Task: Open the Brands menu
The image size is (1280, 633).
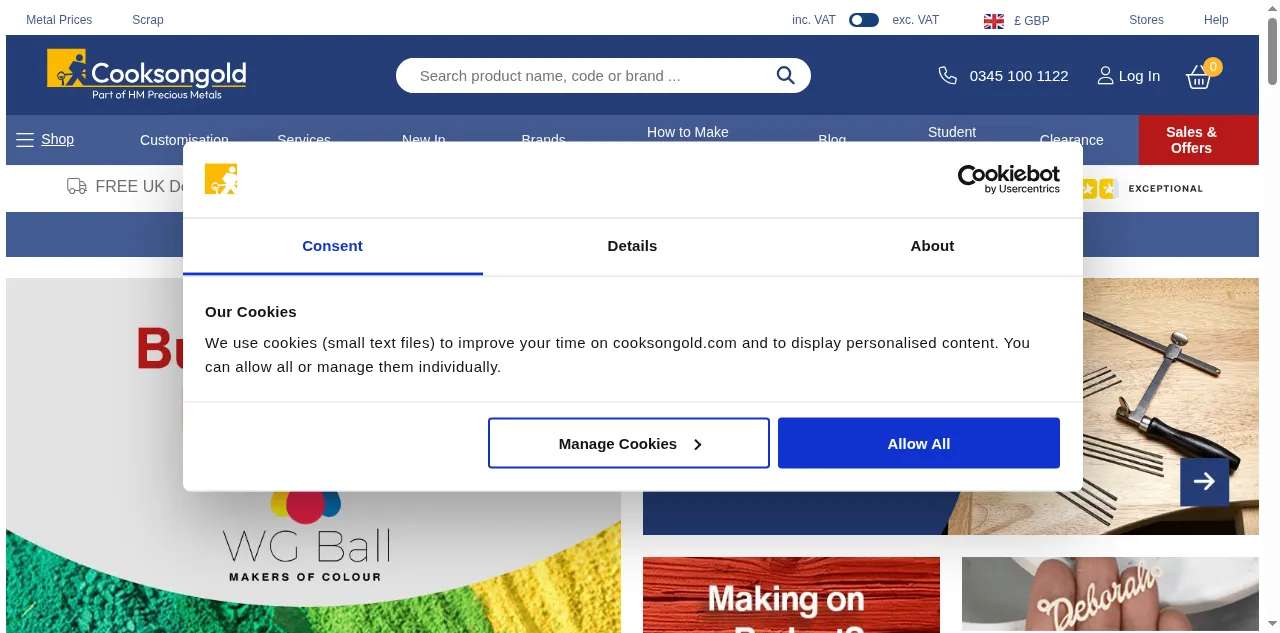Action: click(x=544, y=140)
